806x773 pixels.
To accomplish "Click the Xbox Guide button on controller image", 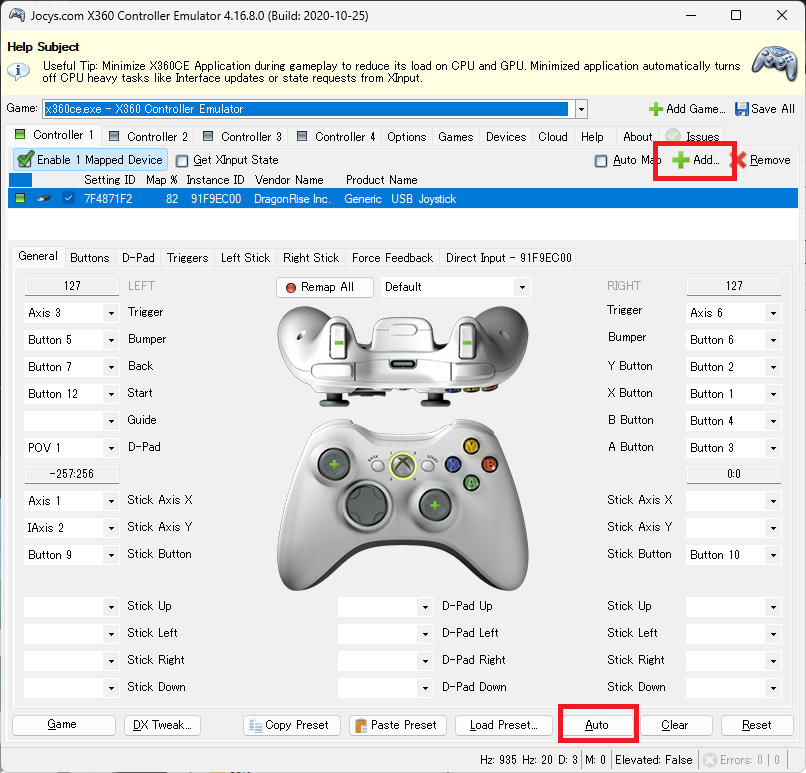I will [x=403, y=464].
